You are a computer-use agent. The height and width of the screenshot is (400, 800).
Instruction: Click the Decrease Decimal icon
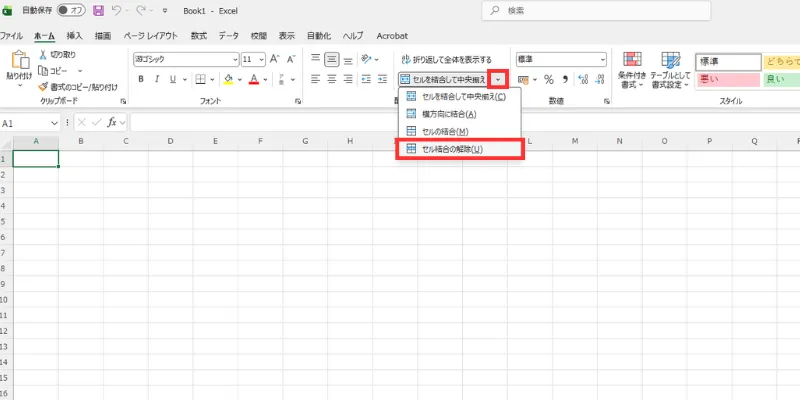[x=600, y=80]
